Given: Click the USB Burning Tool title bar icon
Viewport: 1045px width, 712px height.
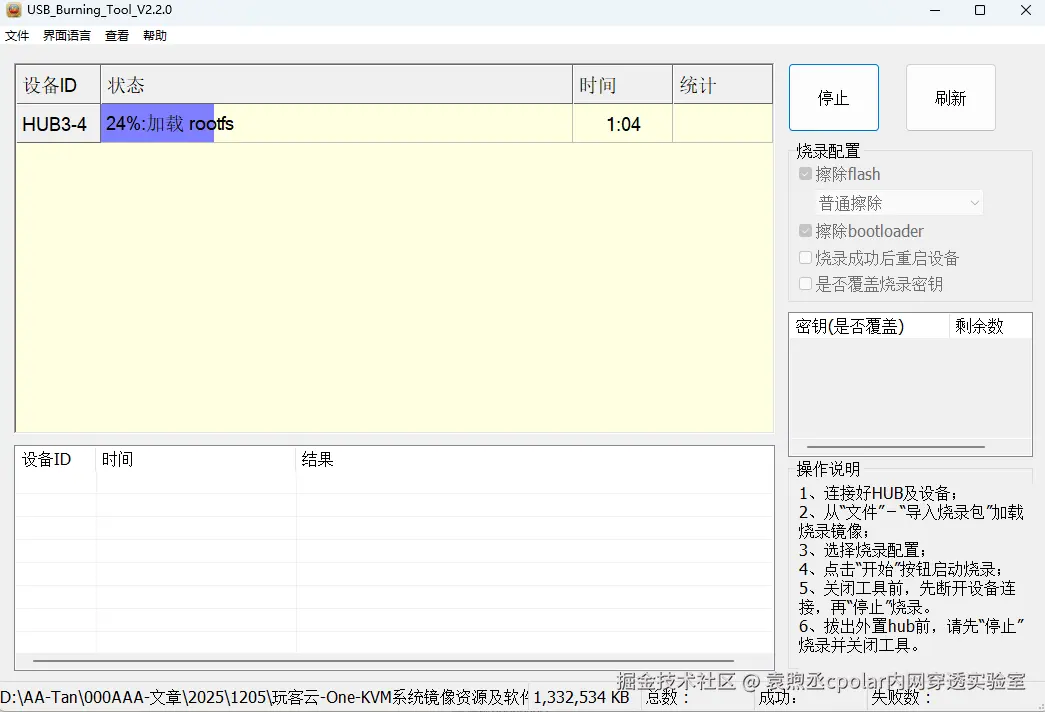Looking at the screenshot, I should click(13, 10).
